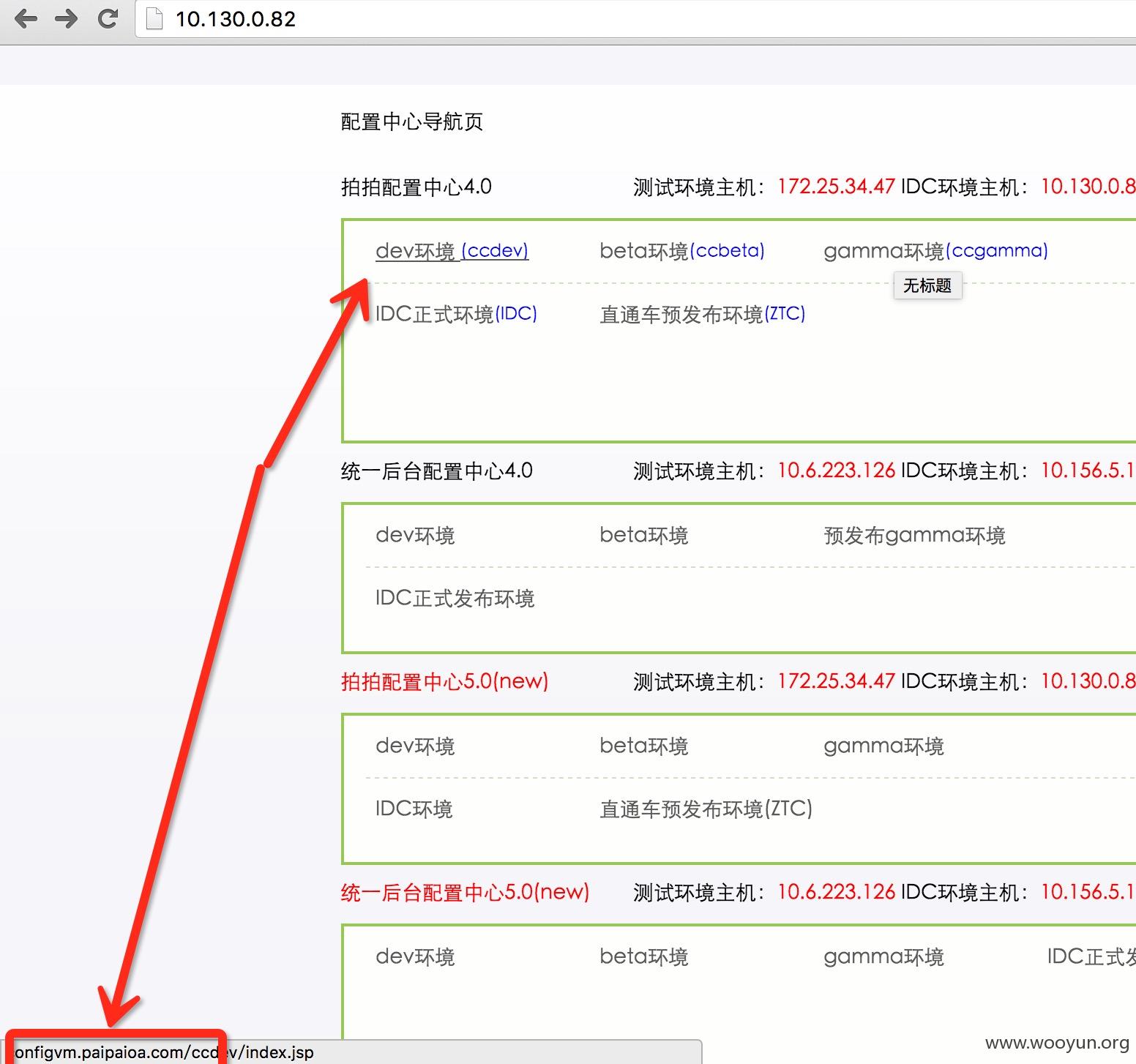
Task: Open gamma环境 under 拍拍配置中心5.0(new)
Action: 883,746
